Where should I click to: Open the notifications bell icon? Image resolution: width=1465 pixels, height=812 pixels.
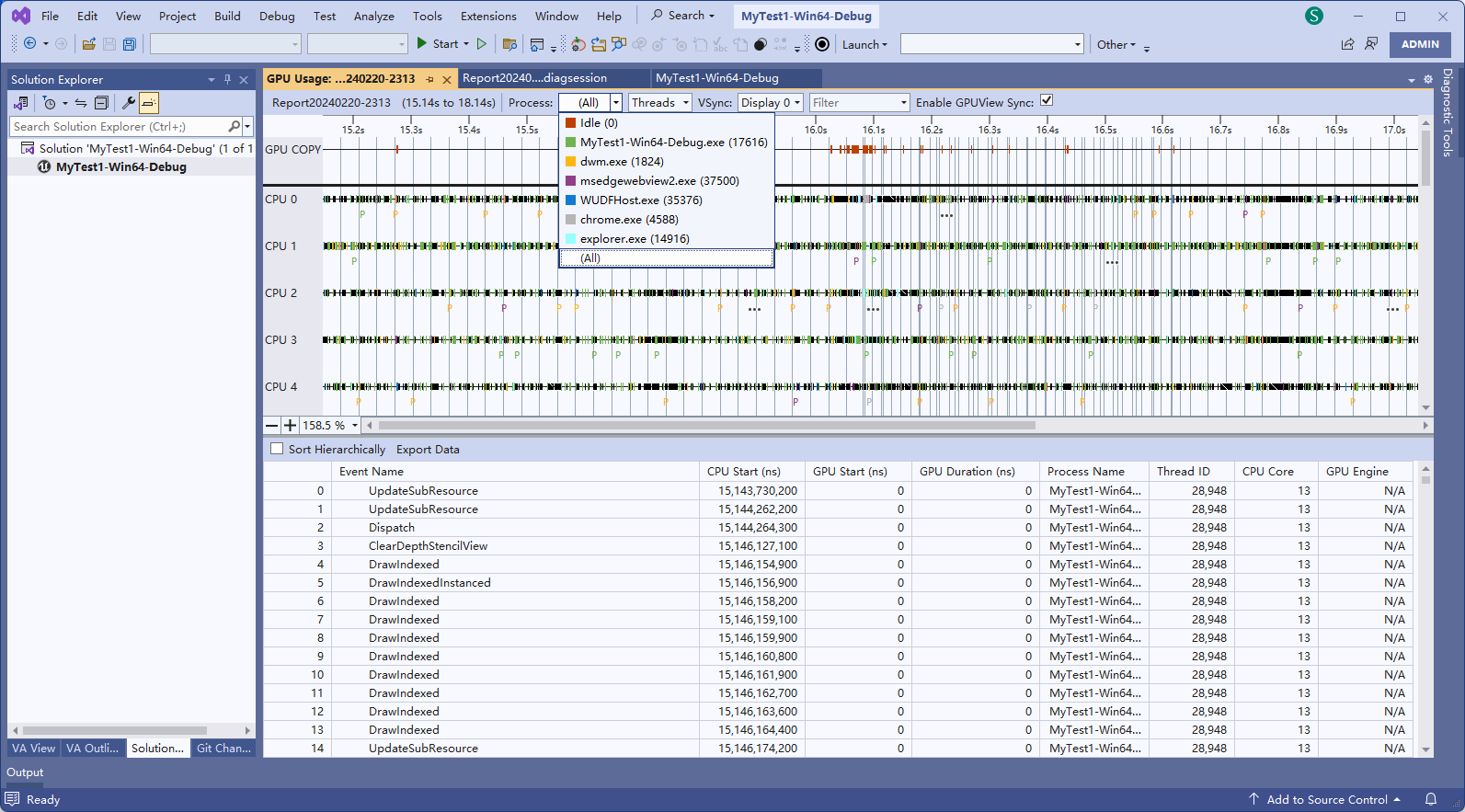point(1431,799)
